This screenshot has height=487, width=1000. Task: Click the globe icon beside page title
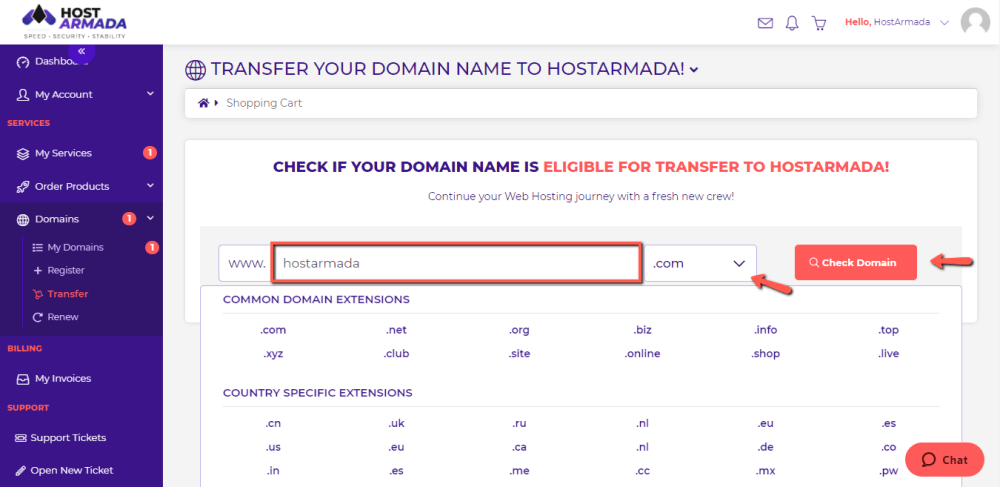(x=195, y=69)
